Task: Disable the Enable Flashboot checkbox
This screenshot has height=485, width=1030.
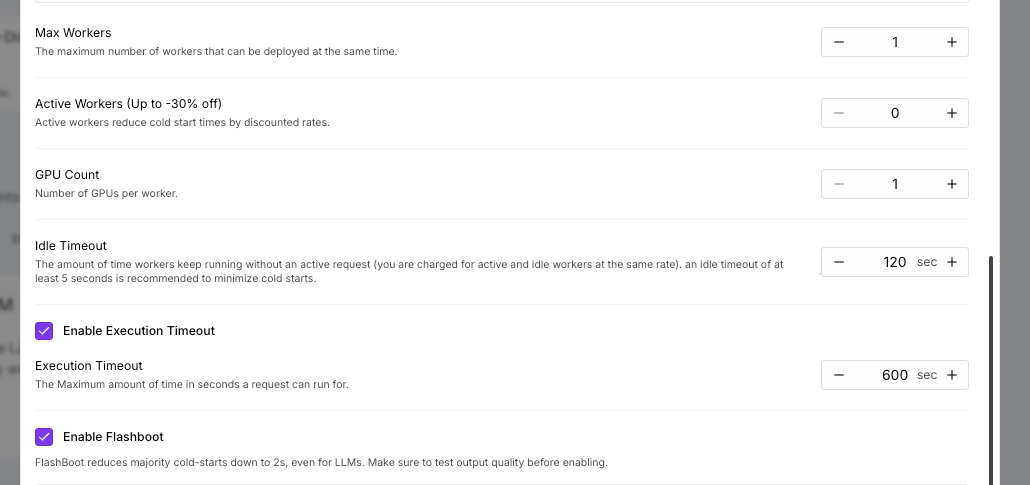Action: pyautogui.click(x=44, y=437)
